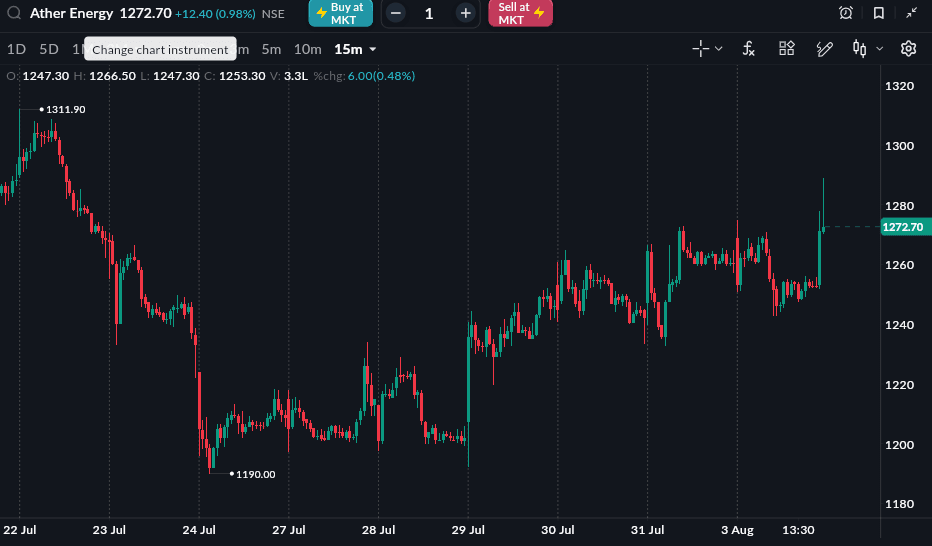Change chart type via candlestick icon
This screenshot has width=932, height=546.
pyautogui.click(x=859, y=49)
